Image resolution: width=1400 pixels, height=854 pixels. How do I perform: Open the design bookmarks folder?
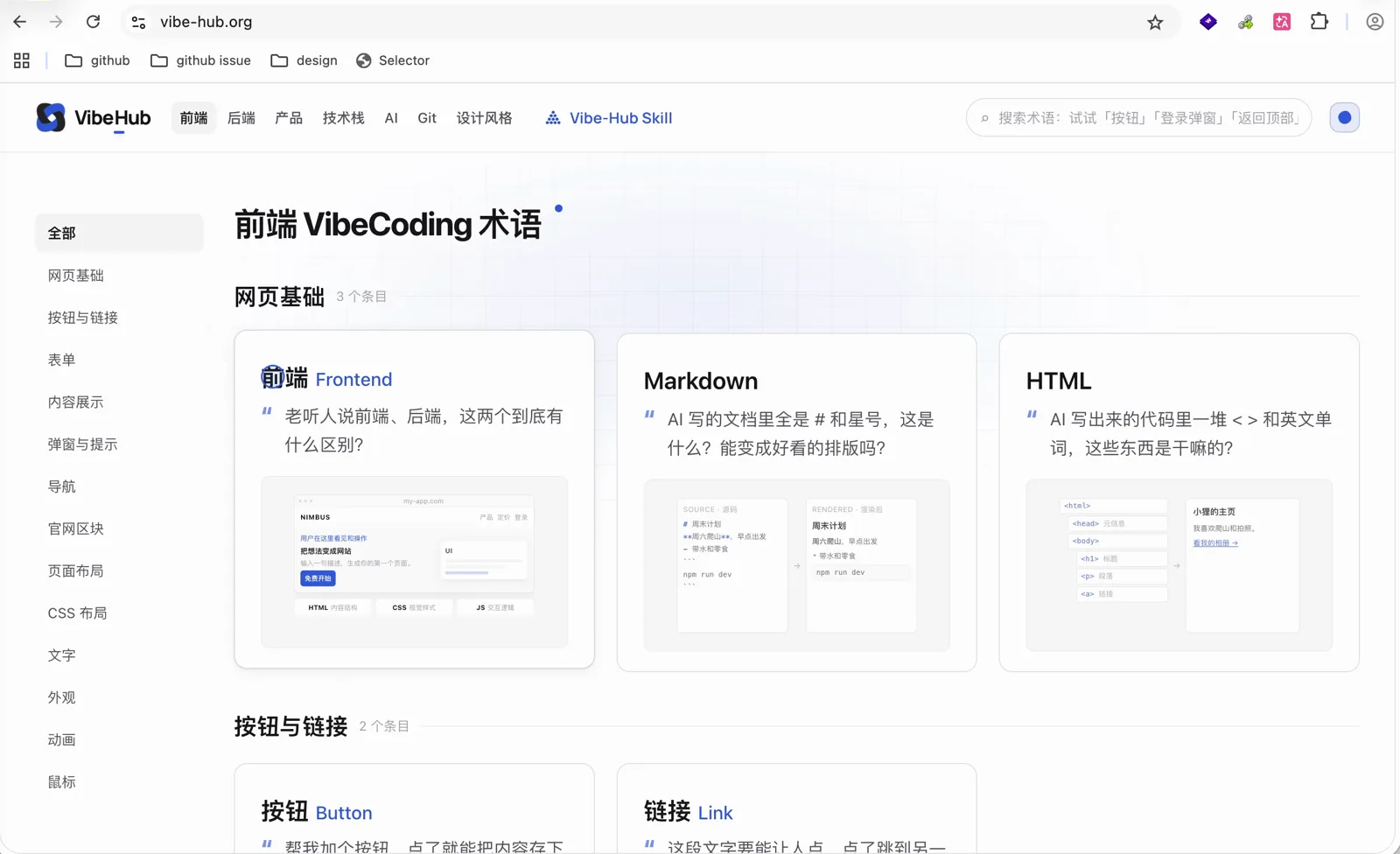pyautogui.click(x=304, y=60)
